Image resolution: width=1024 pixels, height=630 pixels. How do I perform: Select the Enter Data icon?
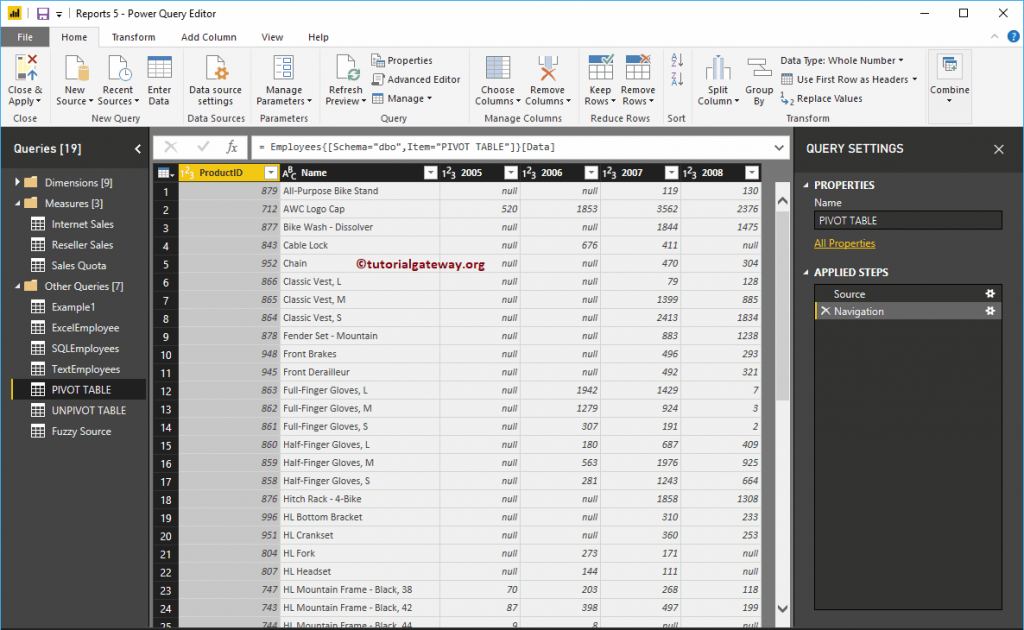click(x=159, y=68)
